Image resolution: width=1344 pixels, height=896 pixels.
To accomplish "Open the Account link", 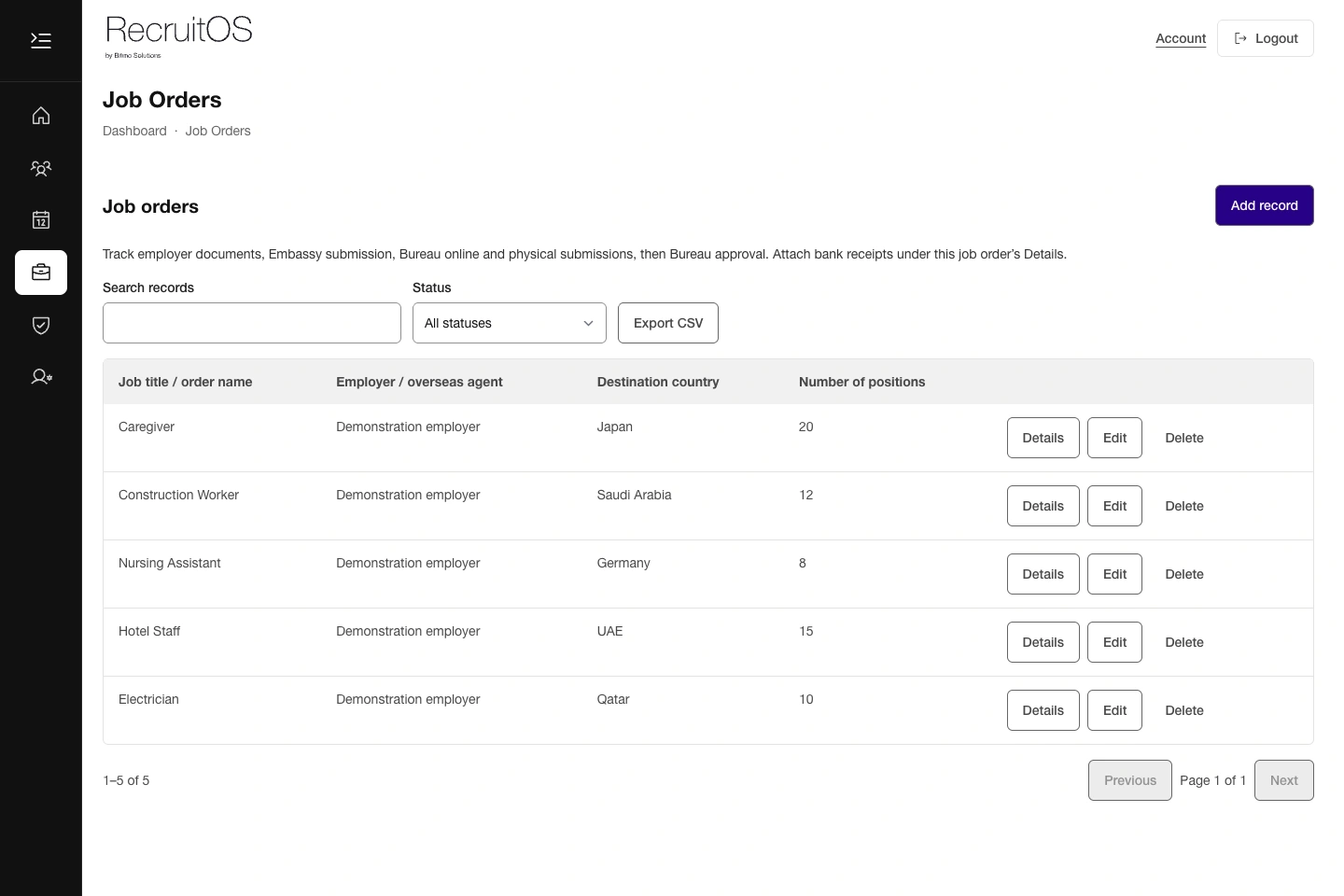I will coord(1181,38).
